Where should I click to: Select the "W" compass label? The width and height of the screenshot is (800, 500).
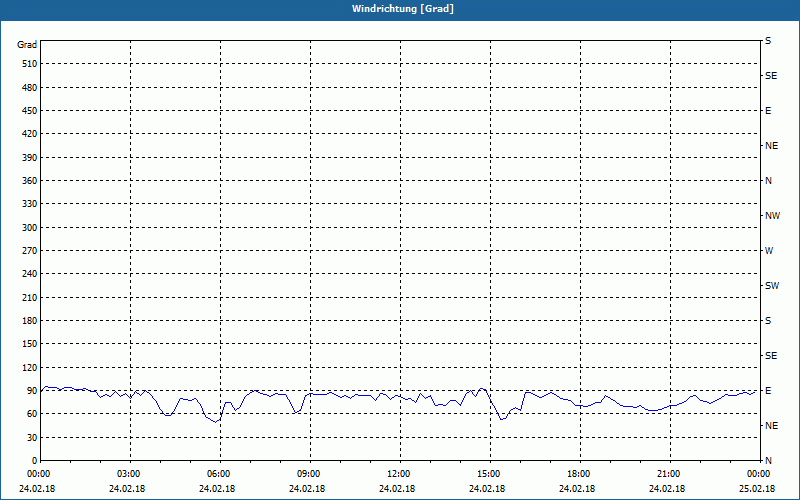tap(769, 251)
